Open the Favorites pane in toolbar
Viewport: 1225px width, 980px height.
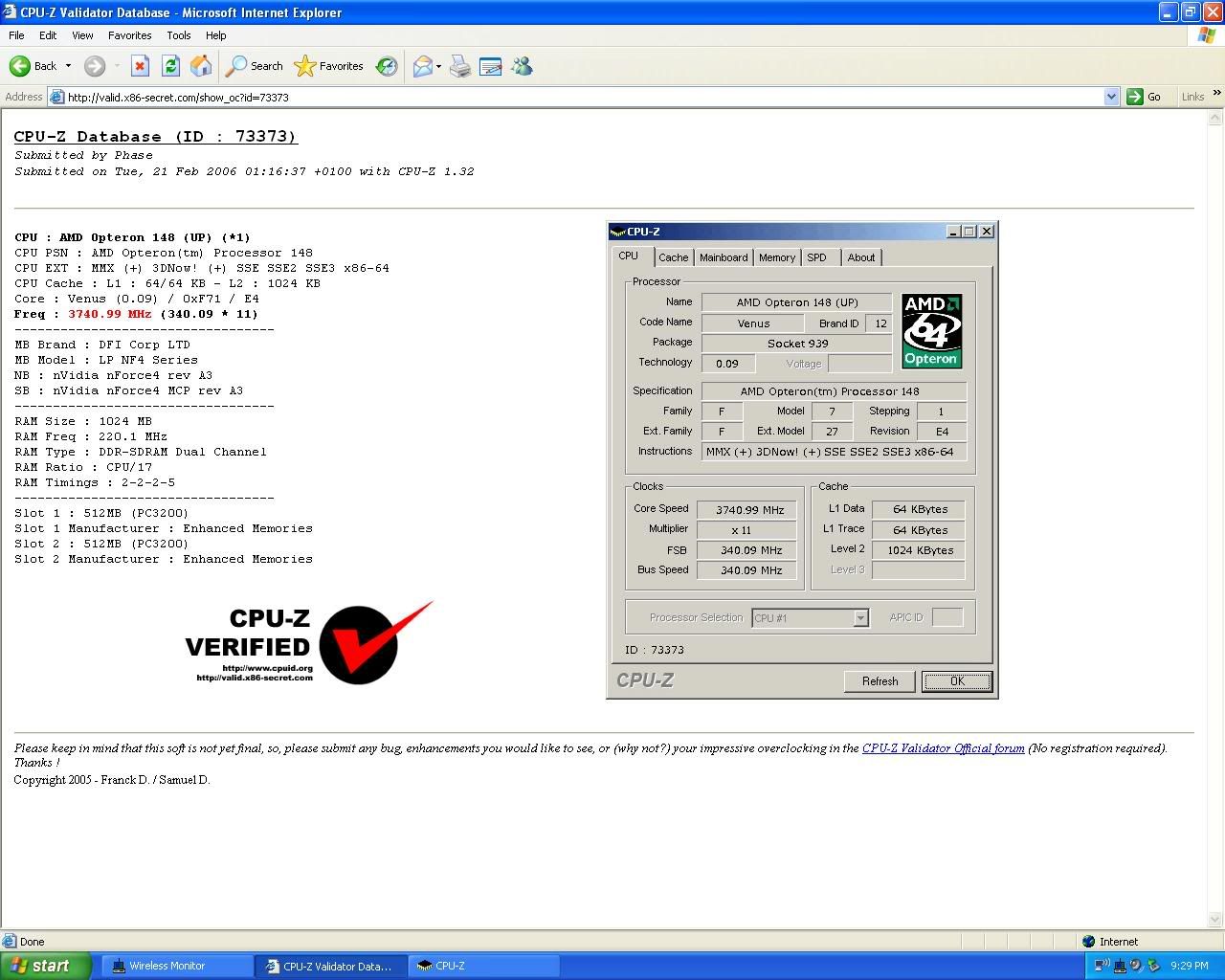coord(329,66)
